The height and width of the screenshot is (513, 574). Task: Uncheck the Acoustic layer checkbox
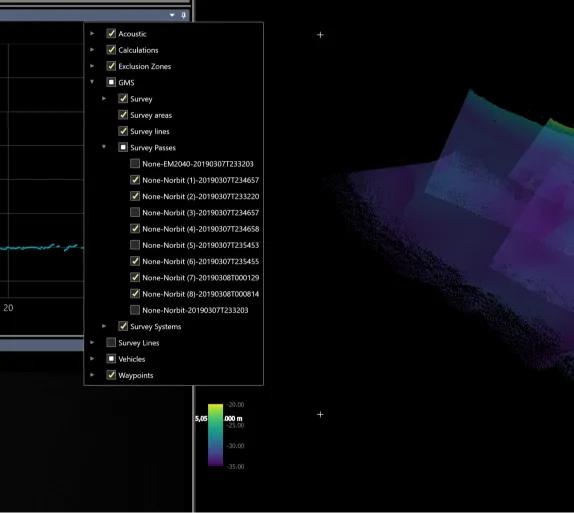point(111,34)
